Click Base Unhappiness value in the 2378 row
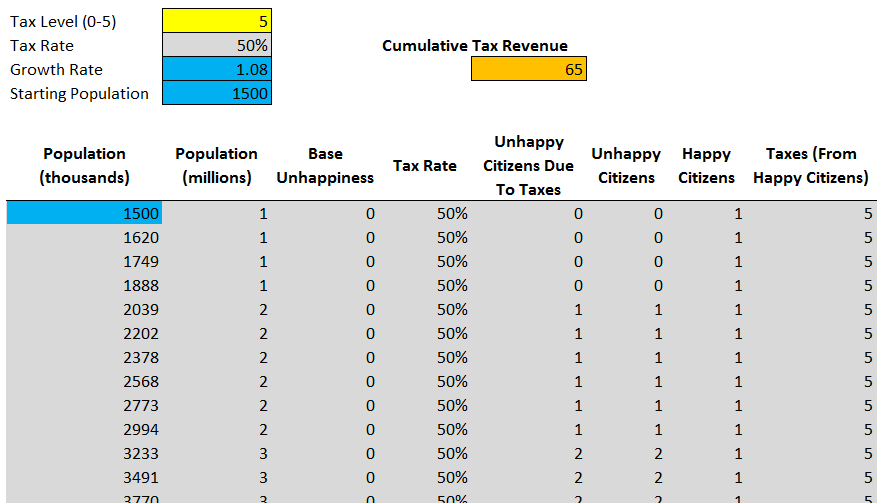 coord(370,358)
